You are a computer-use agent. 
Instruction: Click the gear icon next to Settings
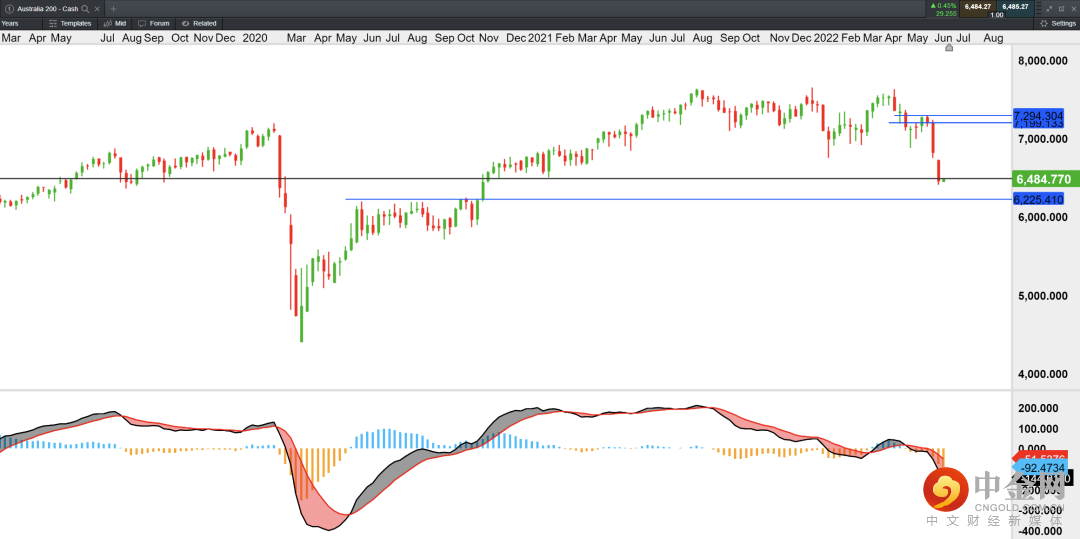point(1045,23)
